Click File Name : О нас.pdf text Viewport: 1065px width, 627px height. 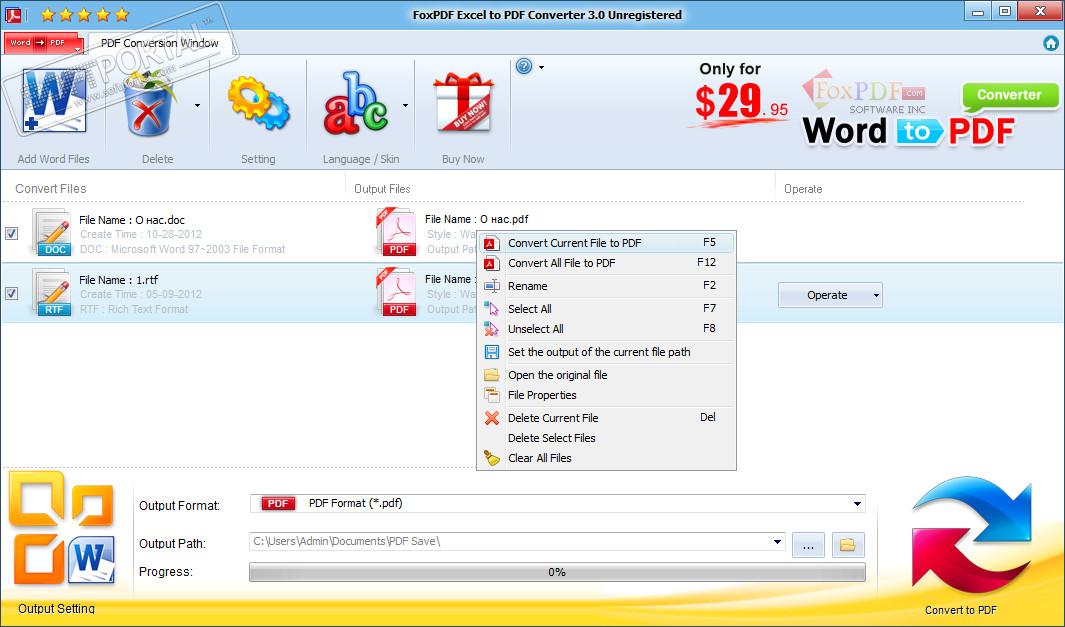pos(476,219)
